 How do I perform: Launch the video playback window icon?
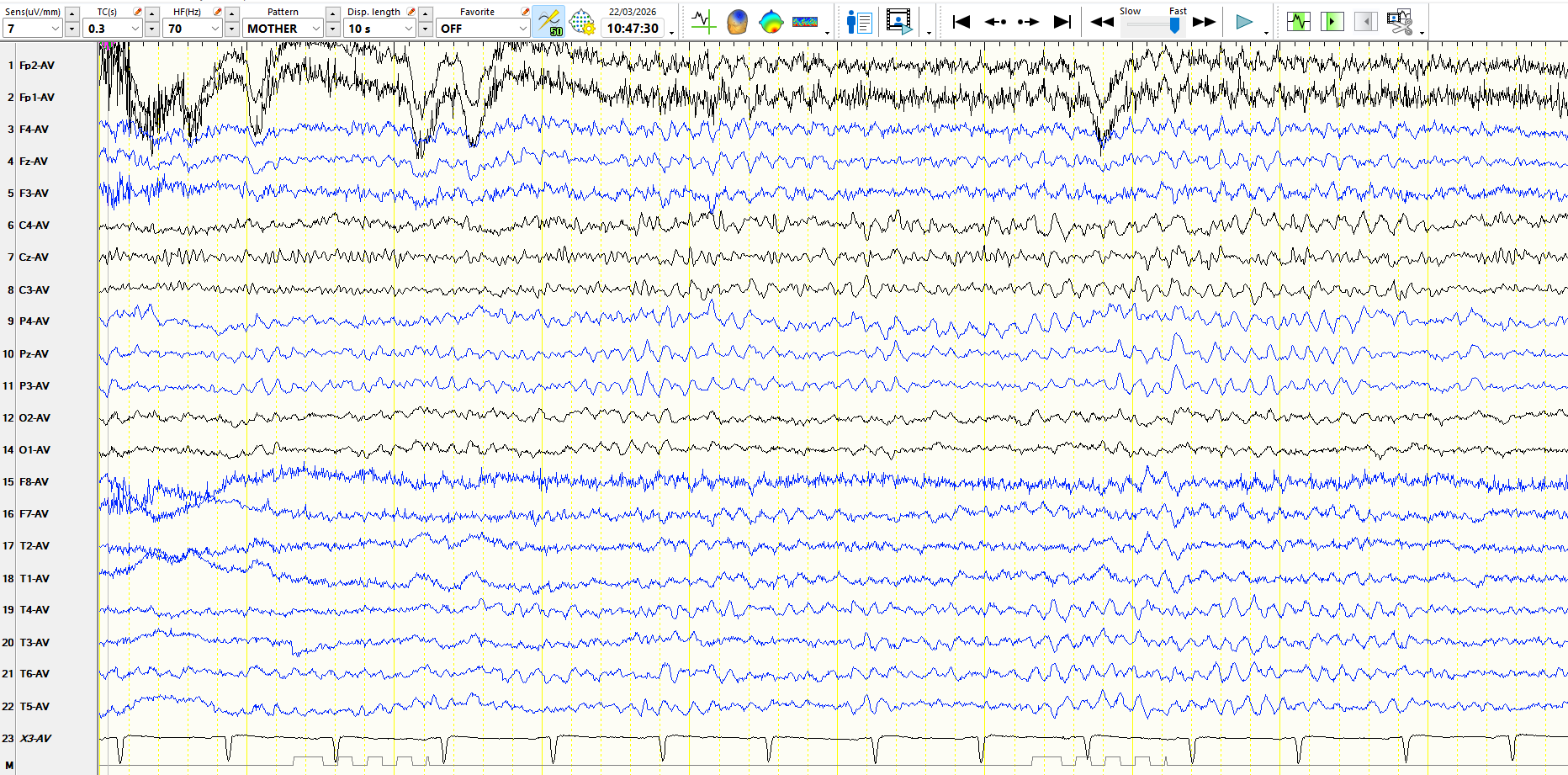tap(899, 22)
